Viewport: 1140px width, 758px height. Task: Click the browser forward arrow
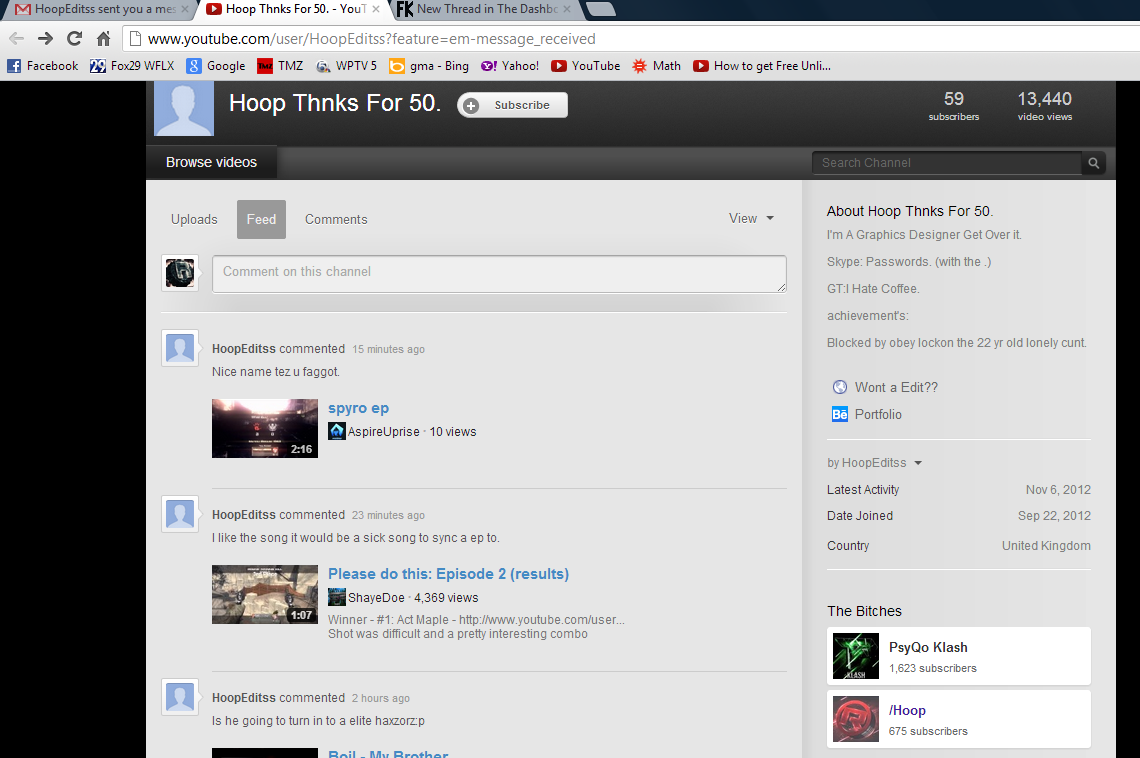click(x=45, y=39)
